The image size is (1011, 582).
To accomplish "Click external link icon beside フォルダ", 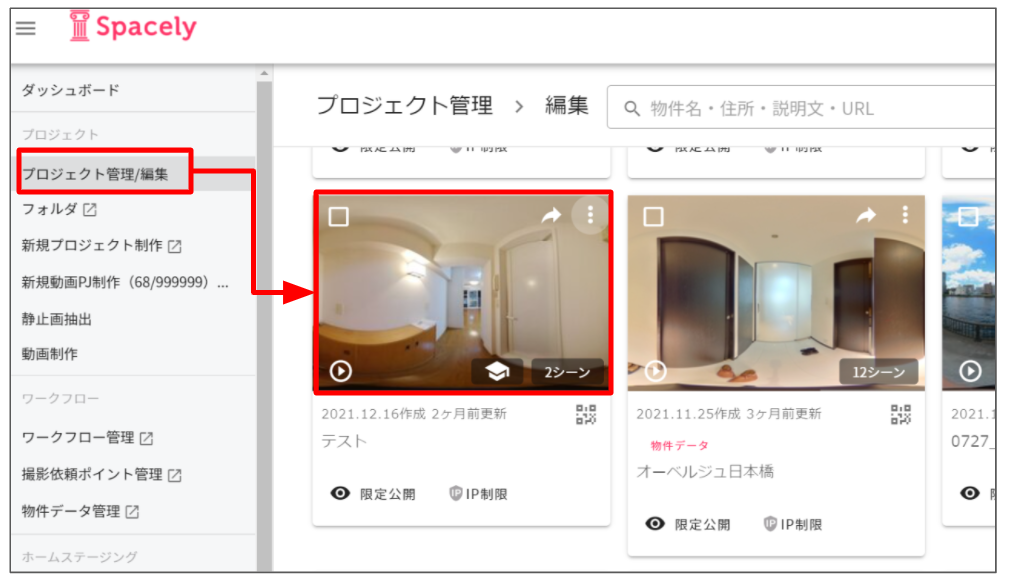I will click(90, 209).
